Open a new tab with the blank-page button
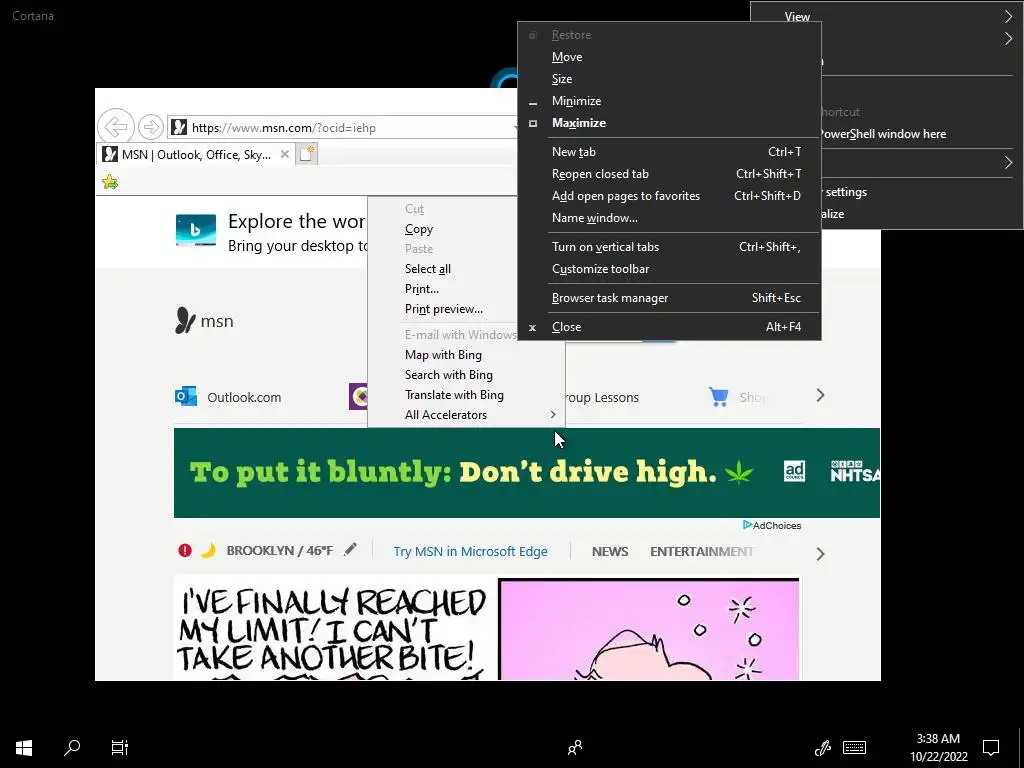1024x768 pixels. tap(307, 154)
